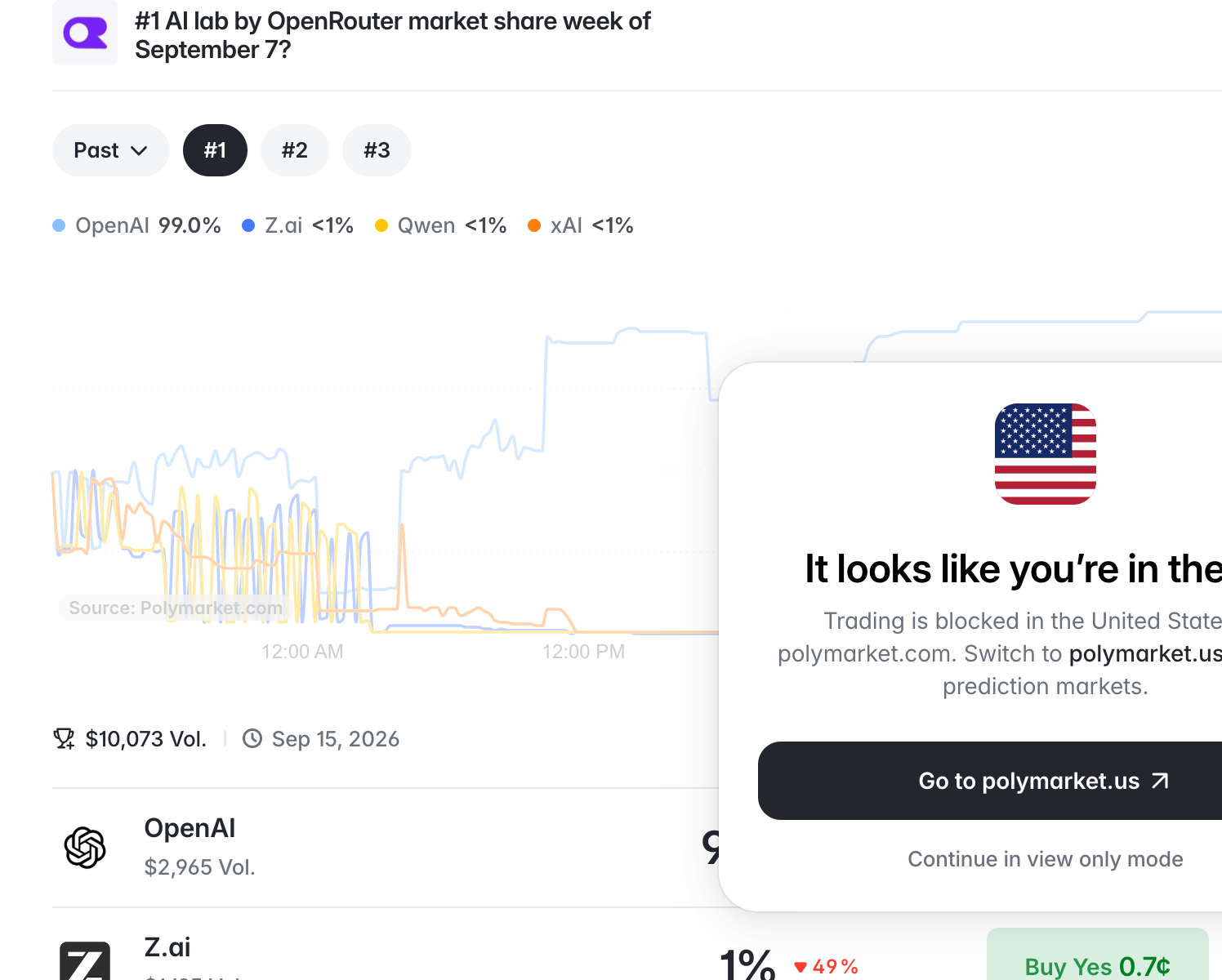
Task: Click the red down-triangle next to 49%
Action: click(x=801, y=967)
